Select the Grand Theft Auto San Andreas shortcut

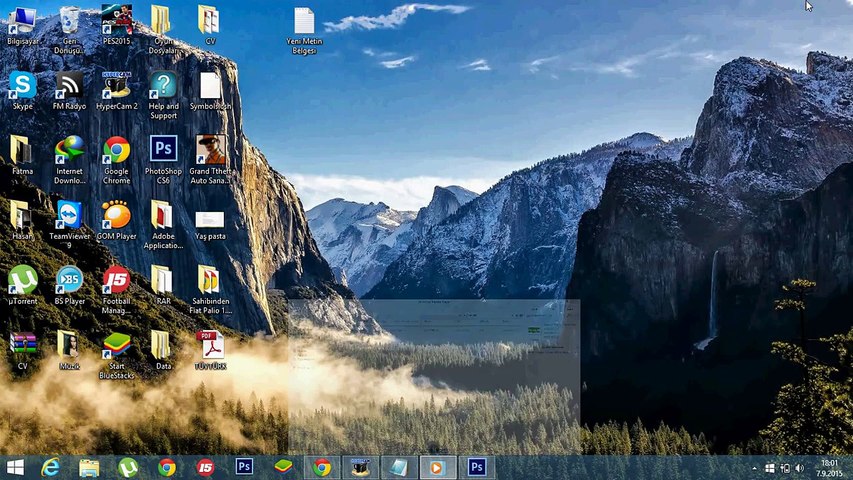pos(210,159)
